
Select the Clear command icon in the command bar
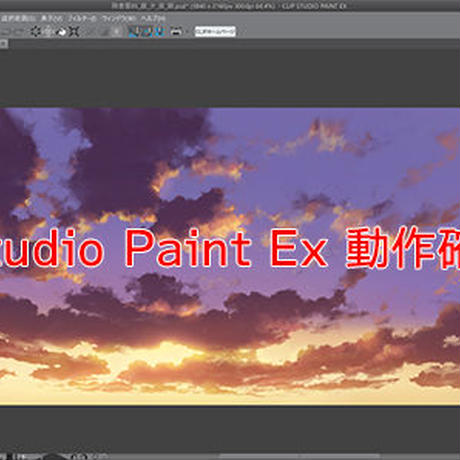[x=36, y=32]
